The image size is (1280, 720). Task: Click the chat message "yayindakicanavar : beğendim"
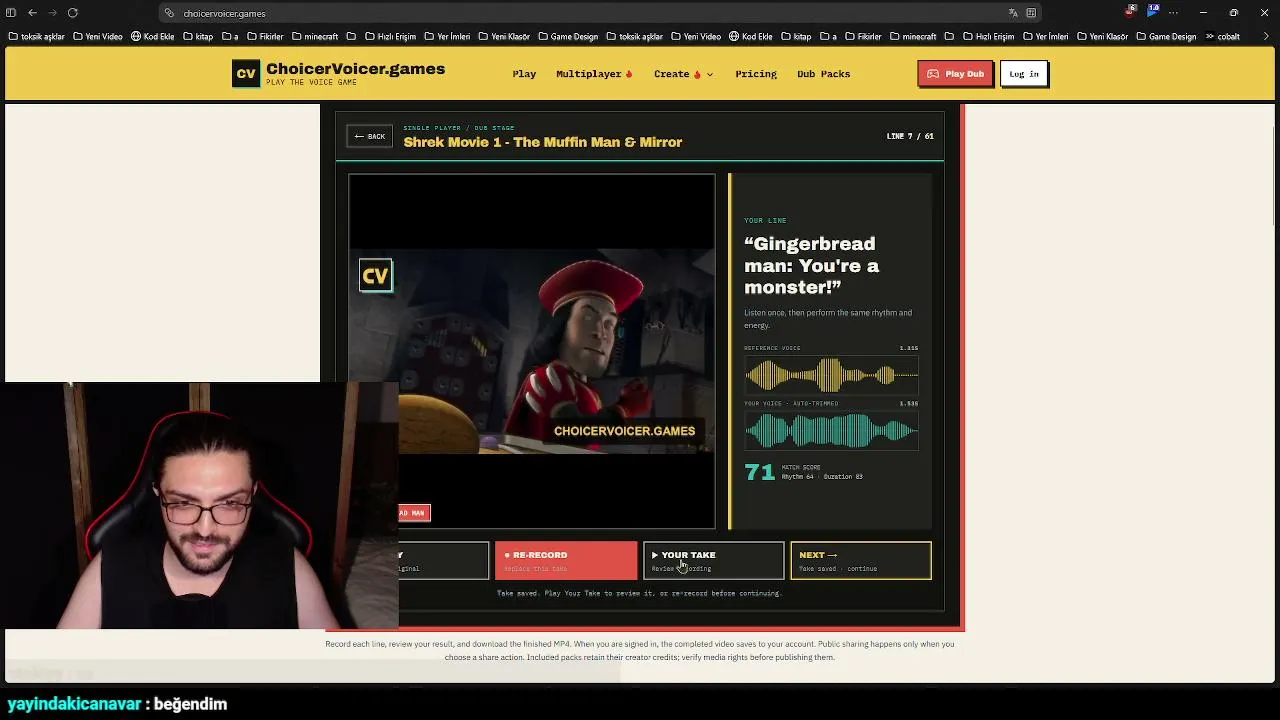[117, 704]
